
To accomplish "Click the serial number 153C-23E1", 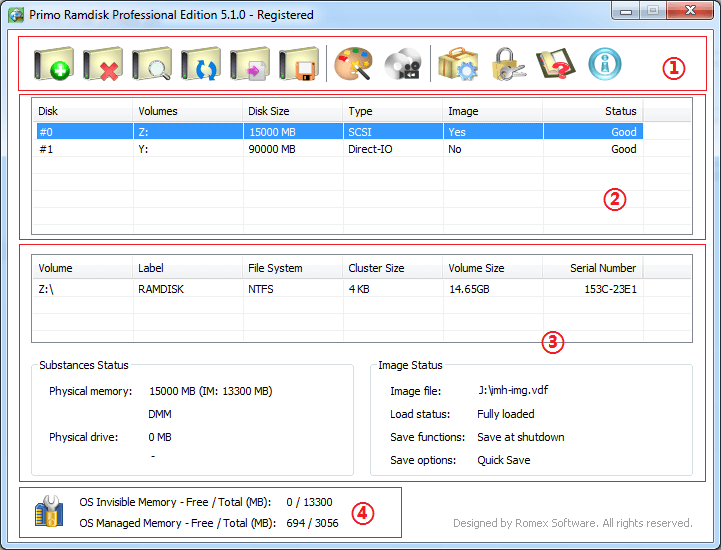I will coord(611,289).
